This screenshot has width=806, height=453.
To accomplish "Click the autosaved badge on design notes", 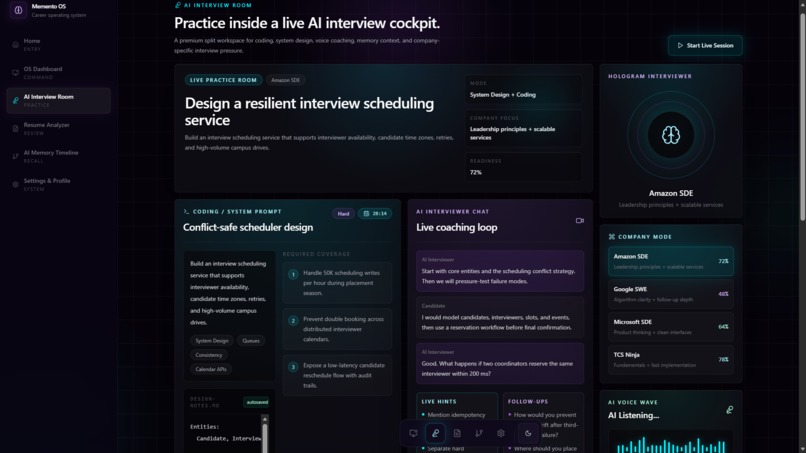I will 257,402.
